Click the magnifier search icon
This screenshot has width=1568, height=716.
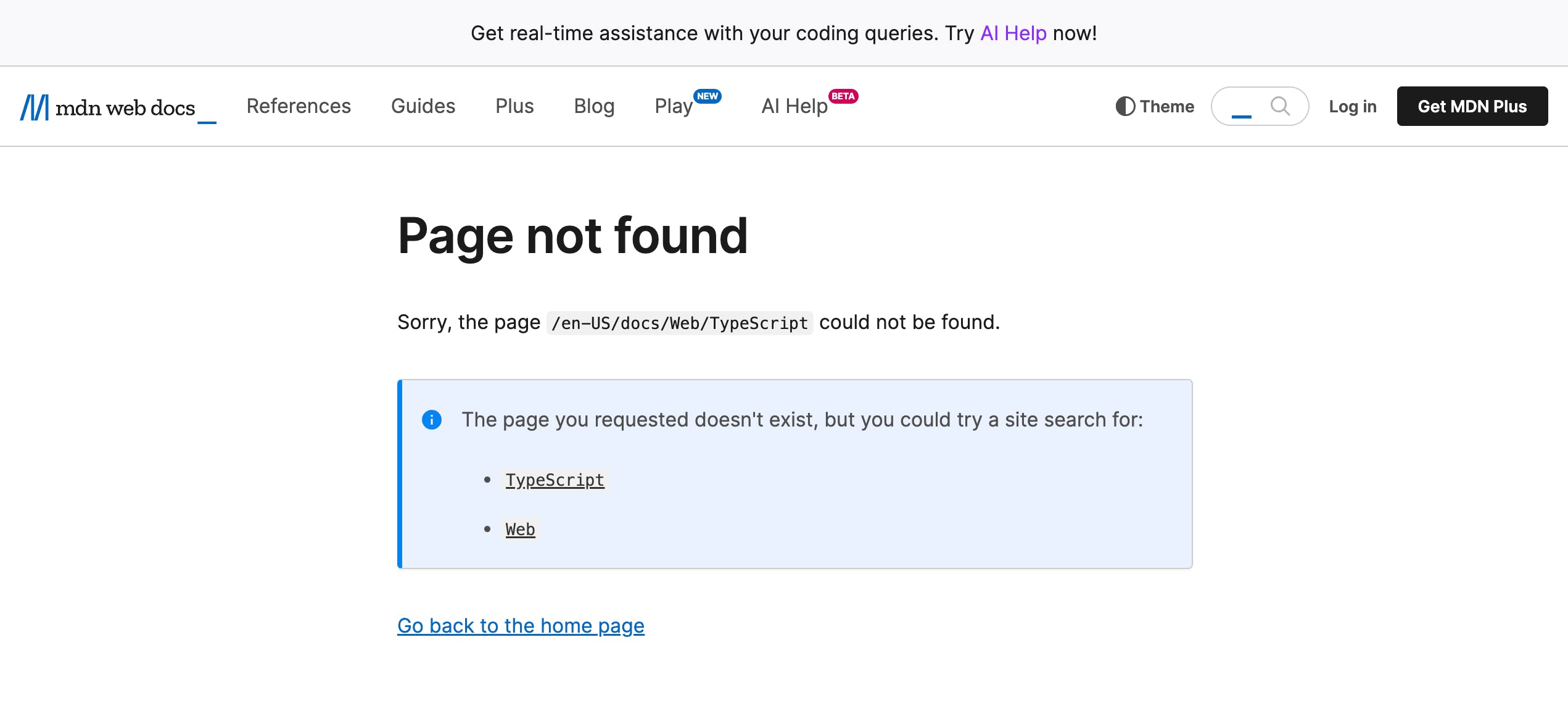1280,106
